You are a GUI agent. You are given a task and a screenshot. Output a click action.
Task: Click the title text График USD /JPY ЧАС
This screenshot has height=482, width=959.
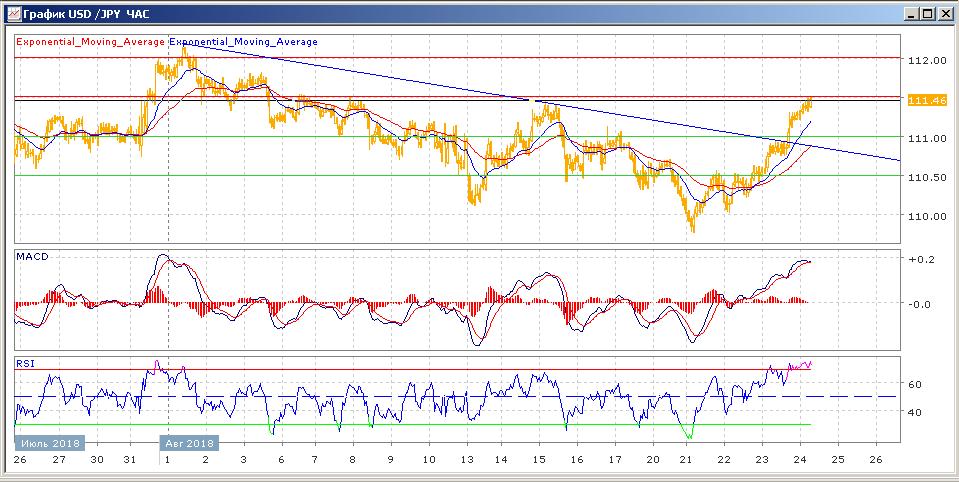(86, 13)
